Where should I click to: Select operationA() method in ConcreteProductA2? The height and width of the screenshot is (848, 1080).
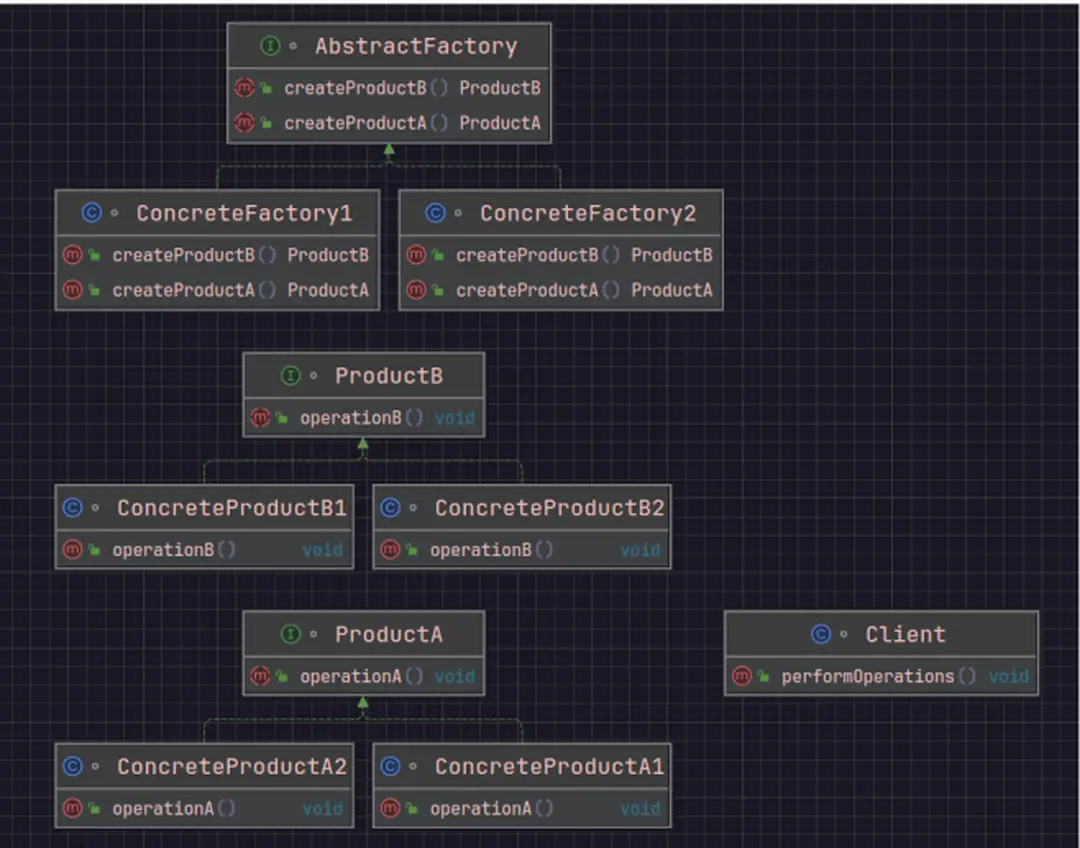point(162,809)
